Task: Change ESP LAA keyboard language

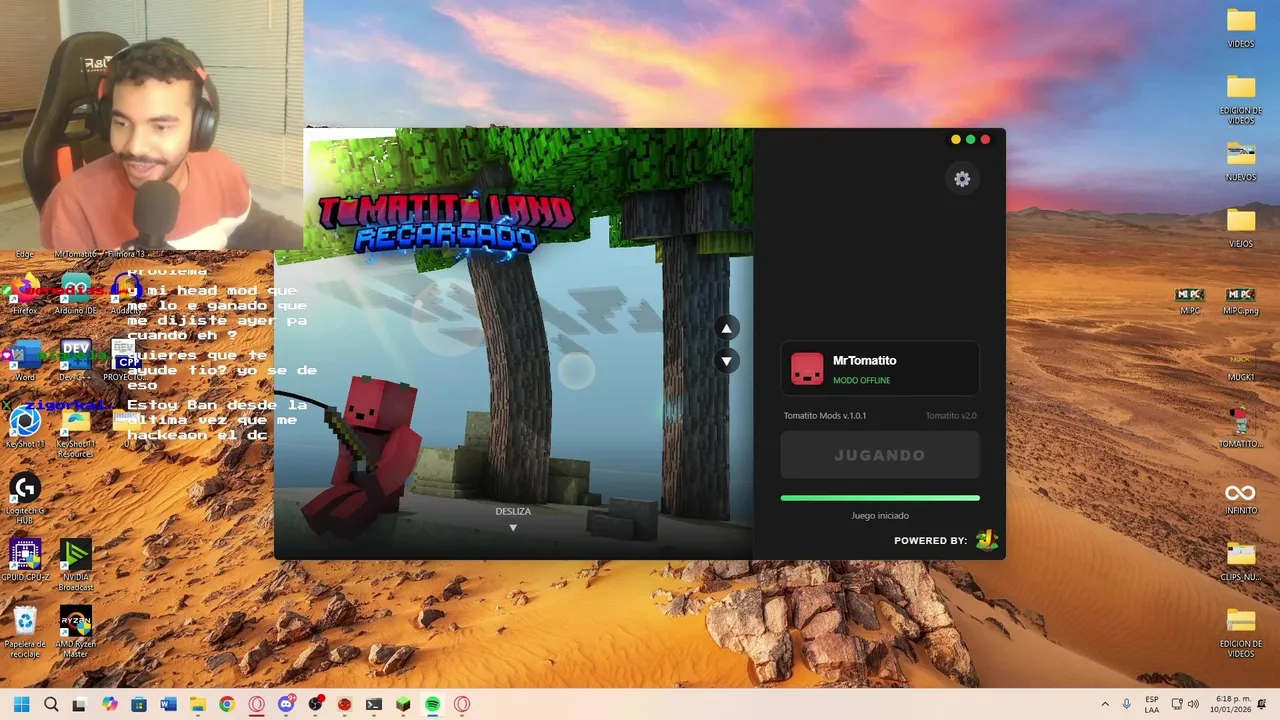Action: click(1152, 704)
